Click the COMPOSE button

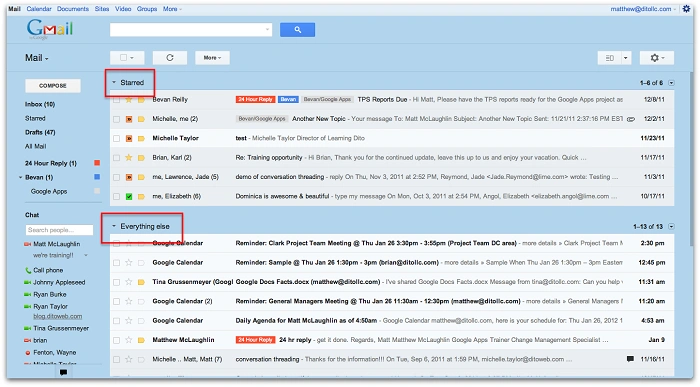(53, 86)
